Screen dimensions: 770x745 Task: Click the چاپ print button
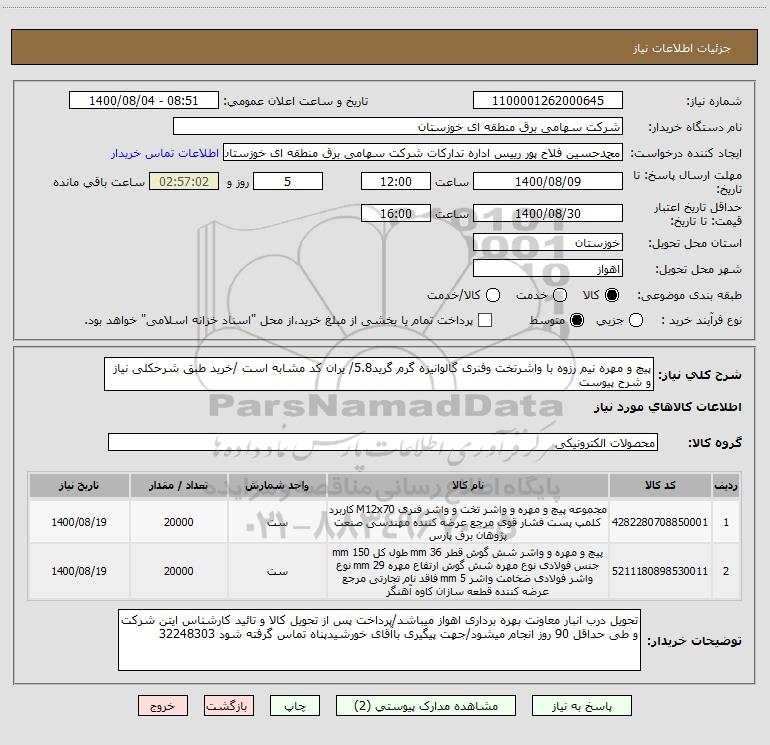click(295, 706)
